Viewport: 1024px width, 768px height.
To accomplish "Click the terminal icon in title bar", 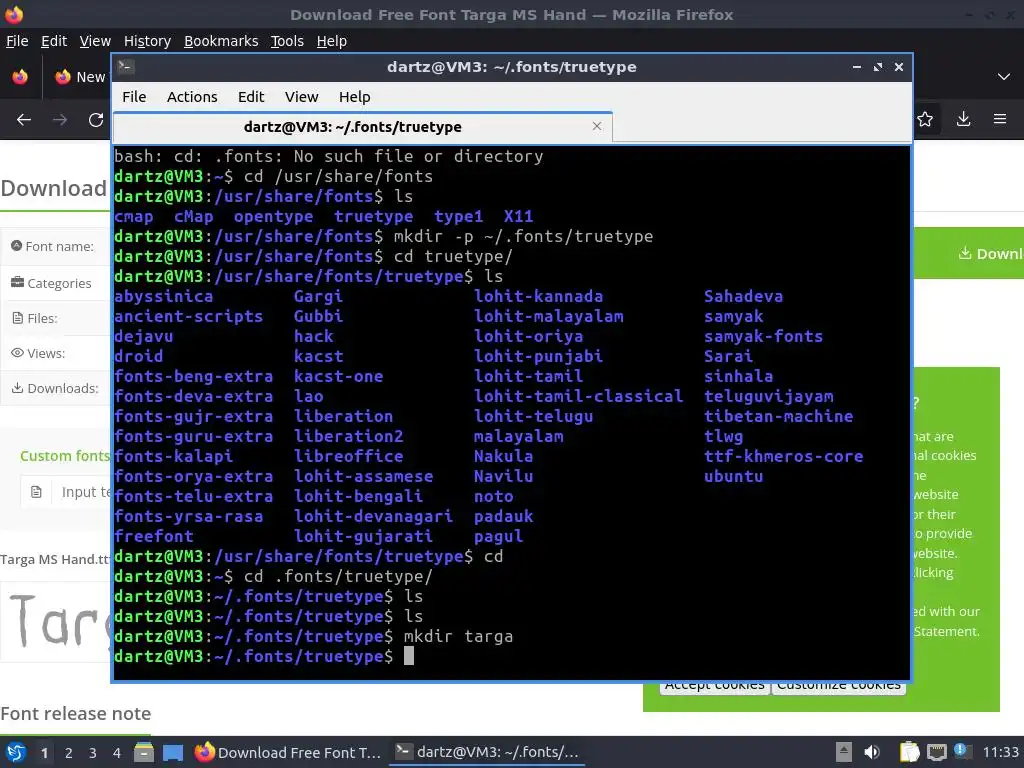I will coord(126,67).
